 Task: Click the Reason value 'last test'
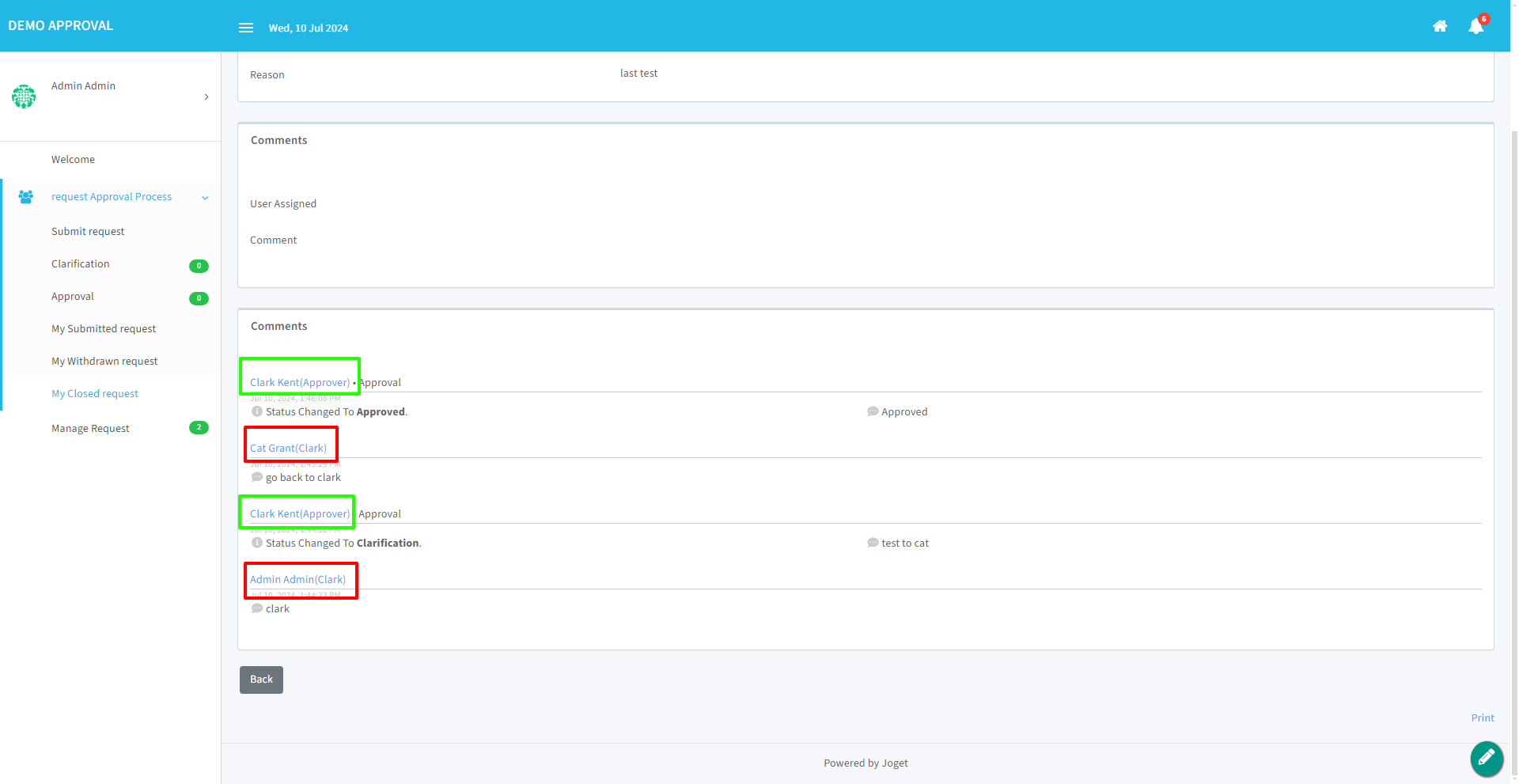click(x=638, y=74)
